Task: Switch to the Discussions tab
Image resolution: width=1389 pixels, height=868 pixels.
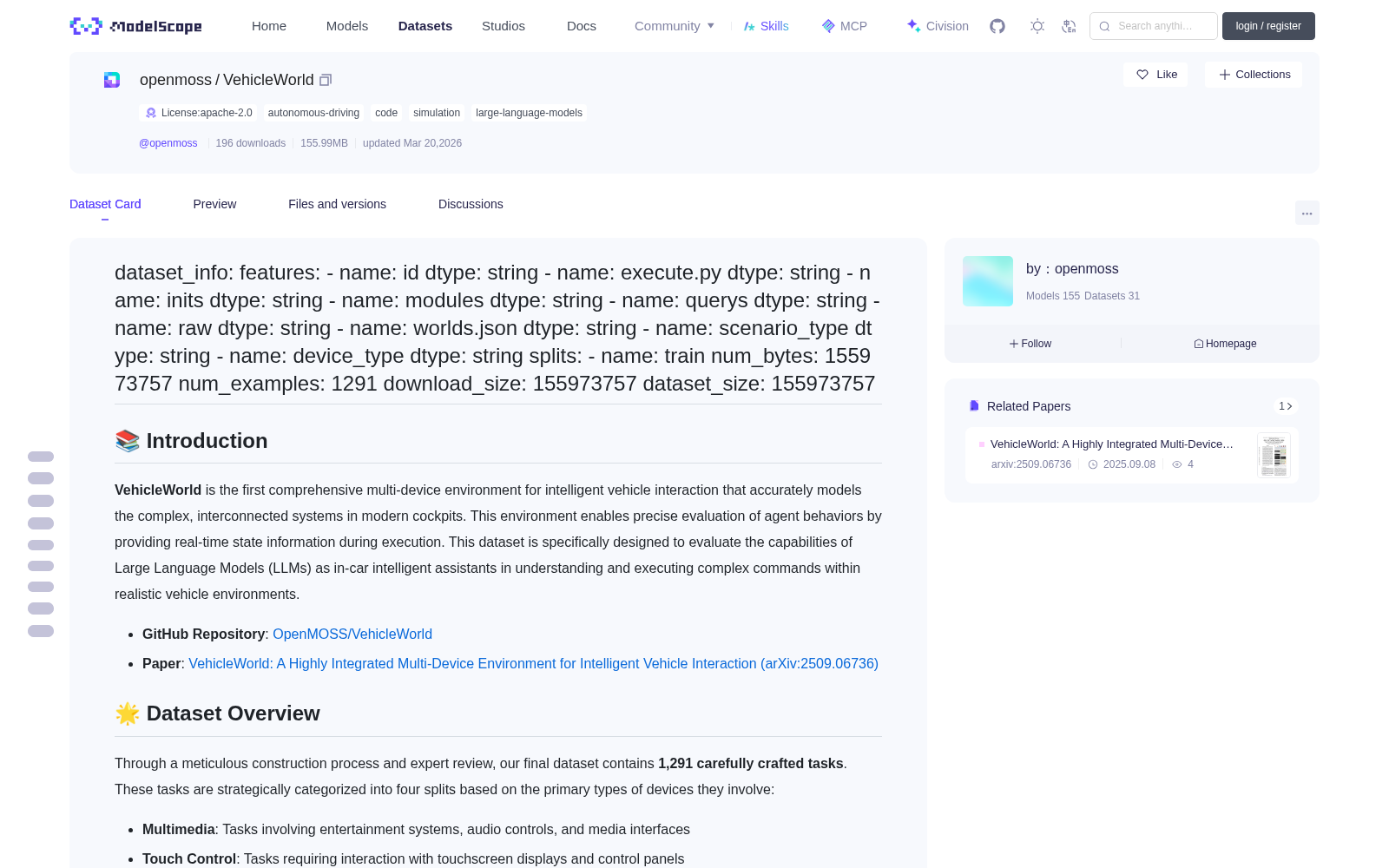Action: pos(471,204)
